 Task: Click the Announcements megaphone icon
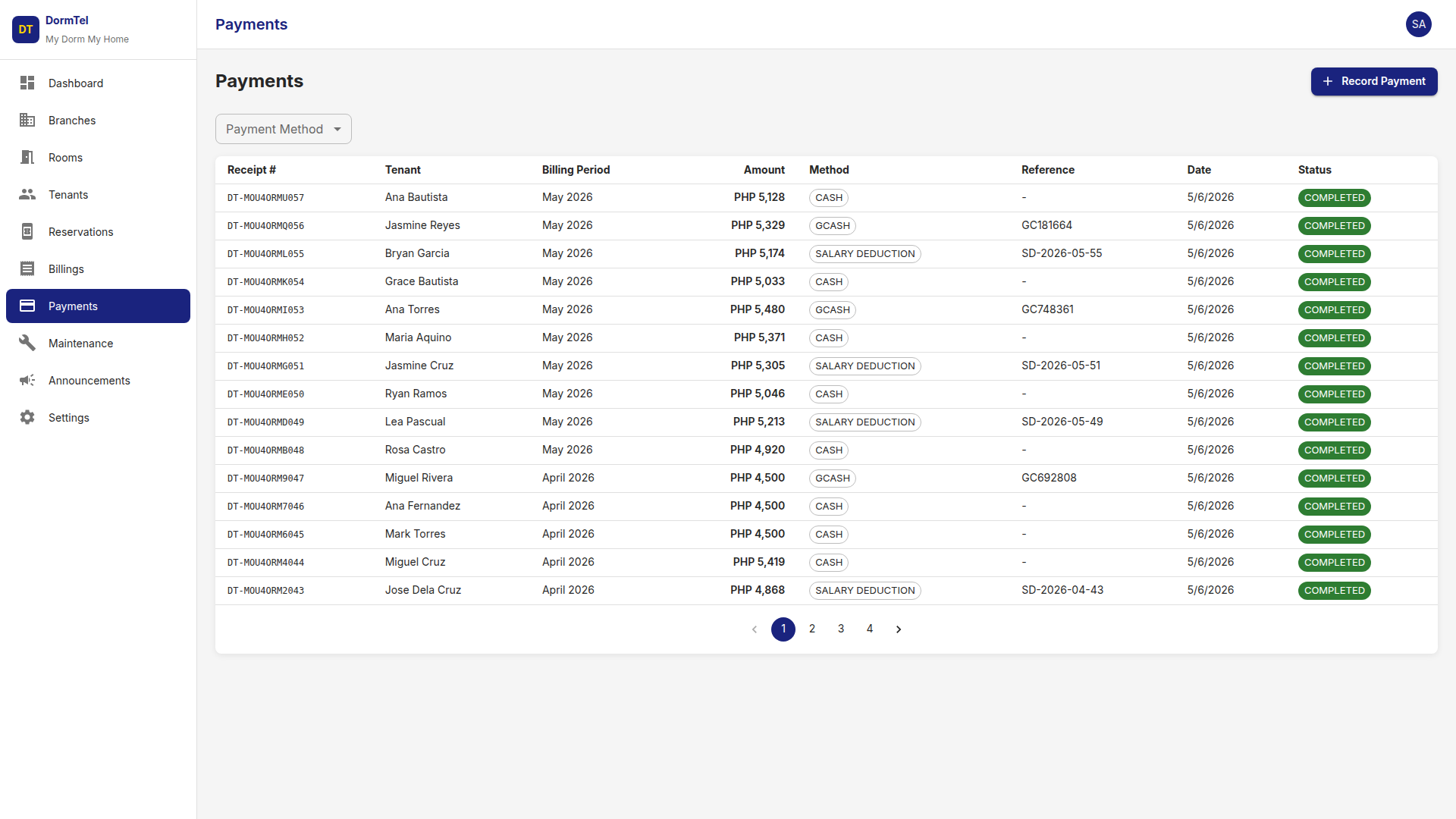pos(27,380)
